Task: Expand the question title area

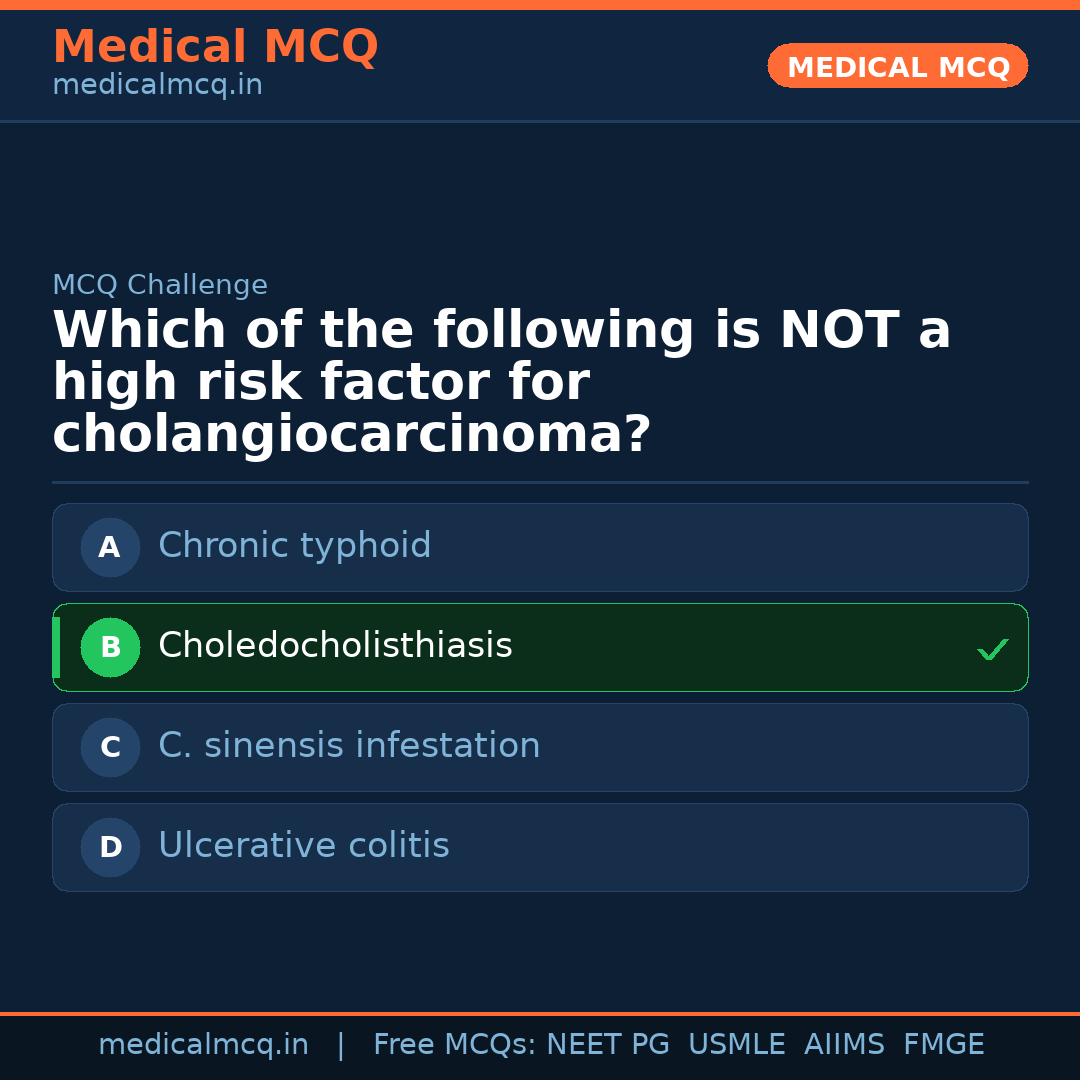Action: click(500, 380)
